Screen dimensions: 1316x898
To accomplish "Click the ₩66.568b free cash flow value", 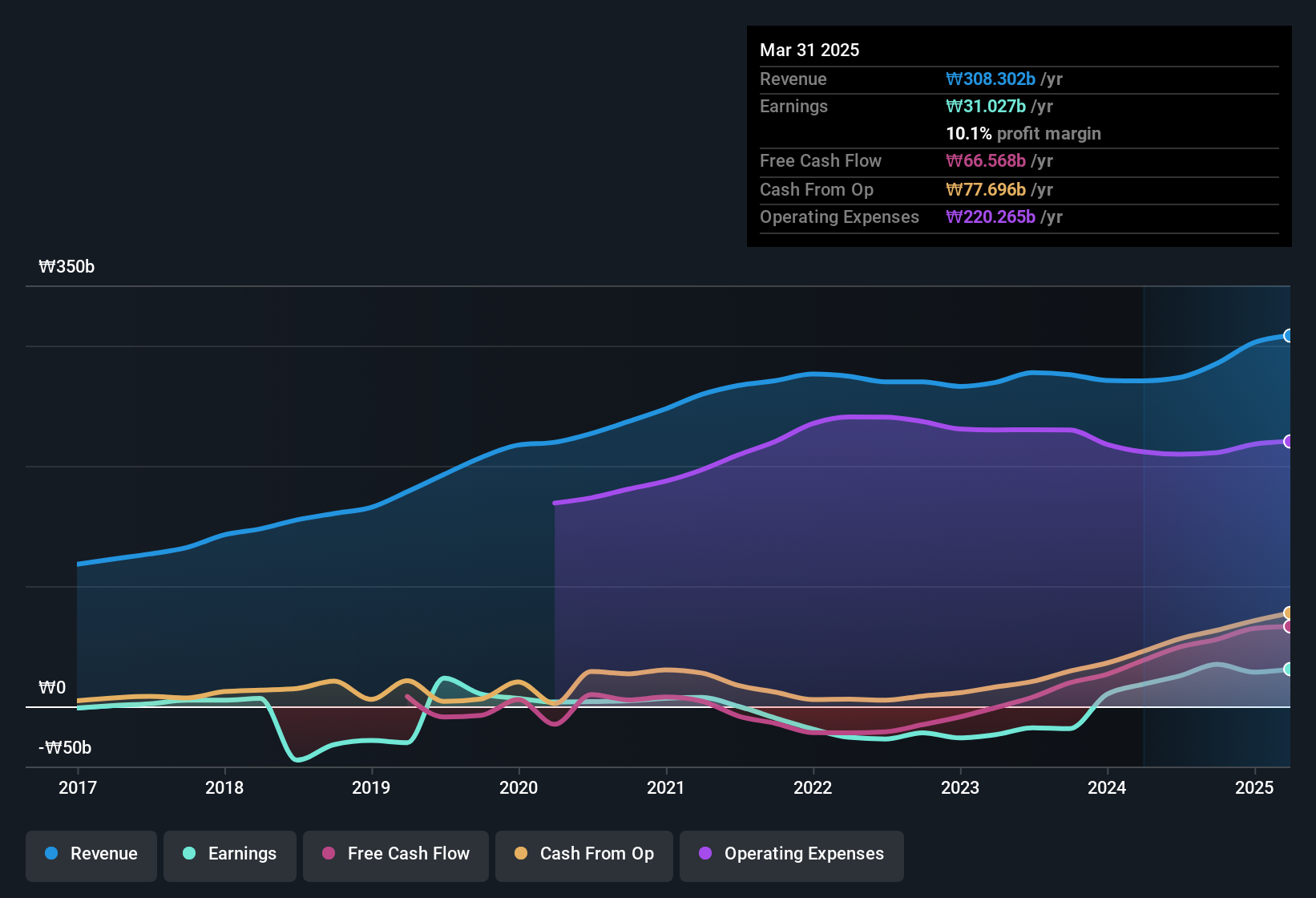I will pos(986,161).
